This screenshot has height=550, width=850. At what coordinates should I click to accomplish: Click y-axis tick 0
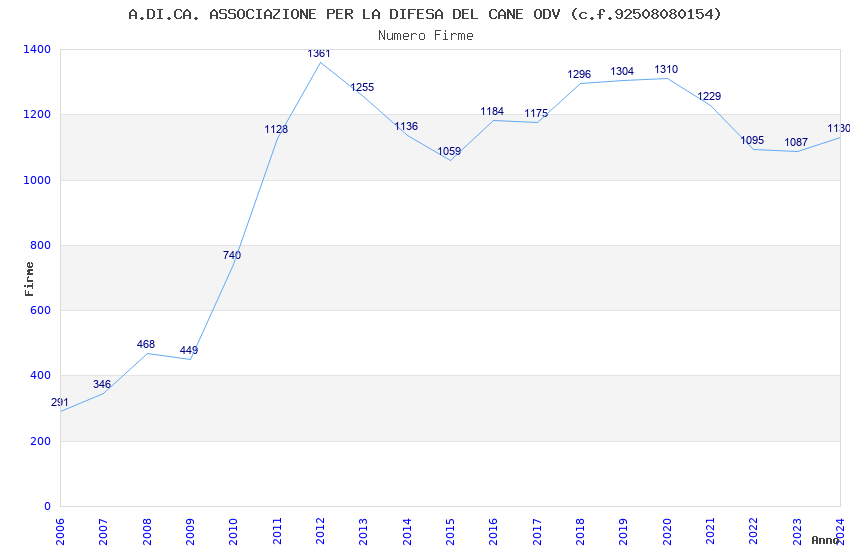point(48,506)
